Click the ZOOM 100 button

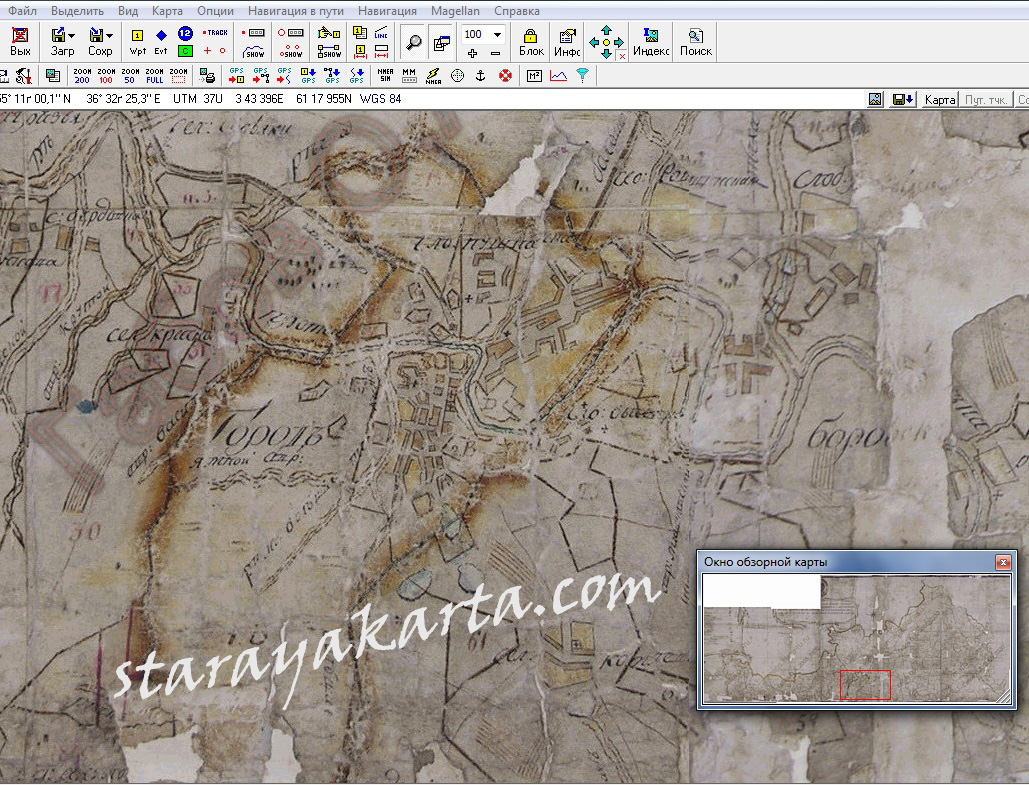click(106, 76)
